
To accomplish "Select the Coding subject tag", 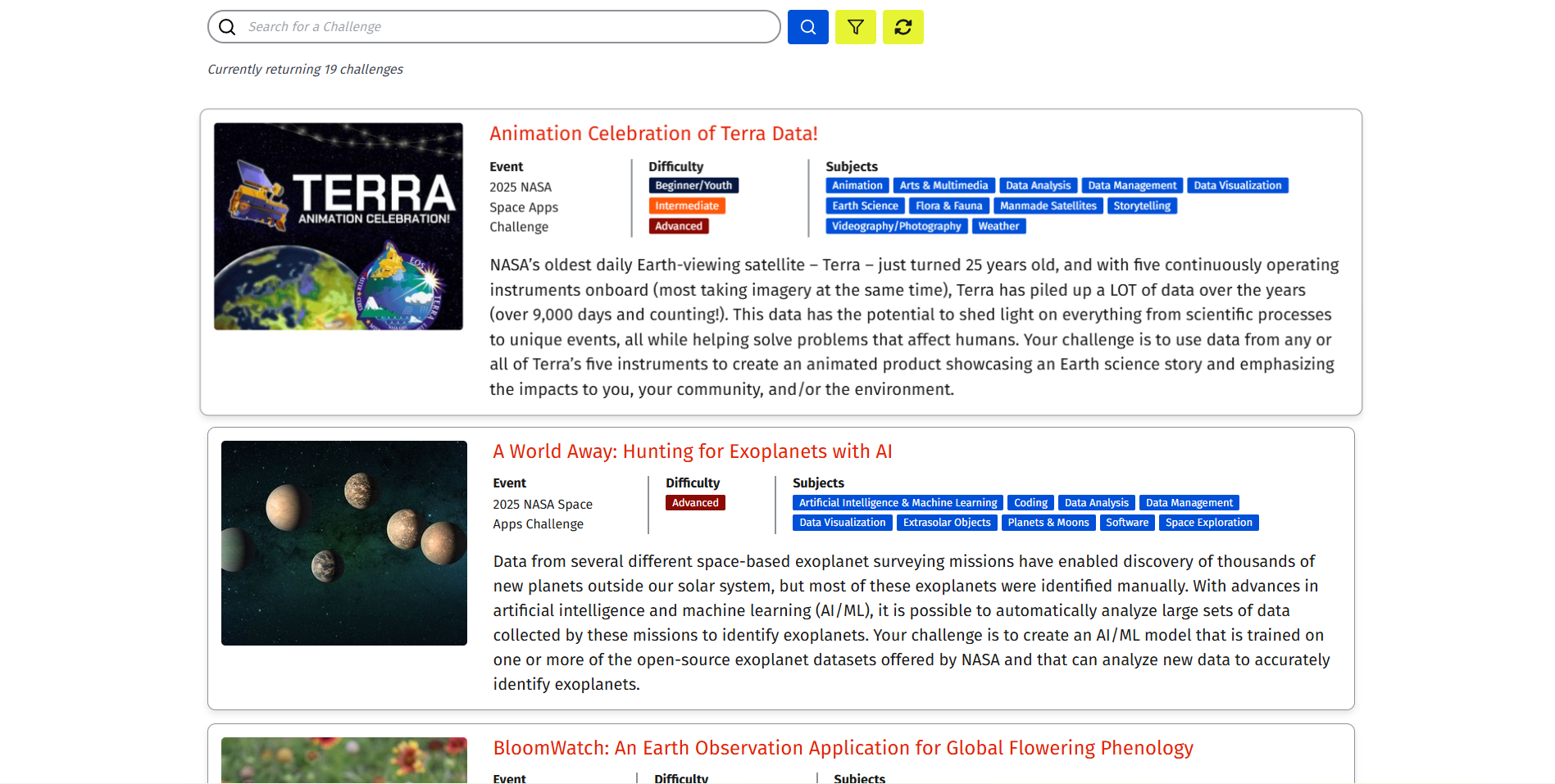I will tap(1030, 502).
